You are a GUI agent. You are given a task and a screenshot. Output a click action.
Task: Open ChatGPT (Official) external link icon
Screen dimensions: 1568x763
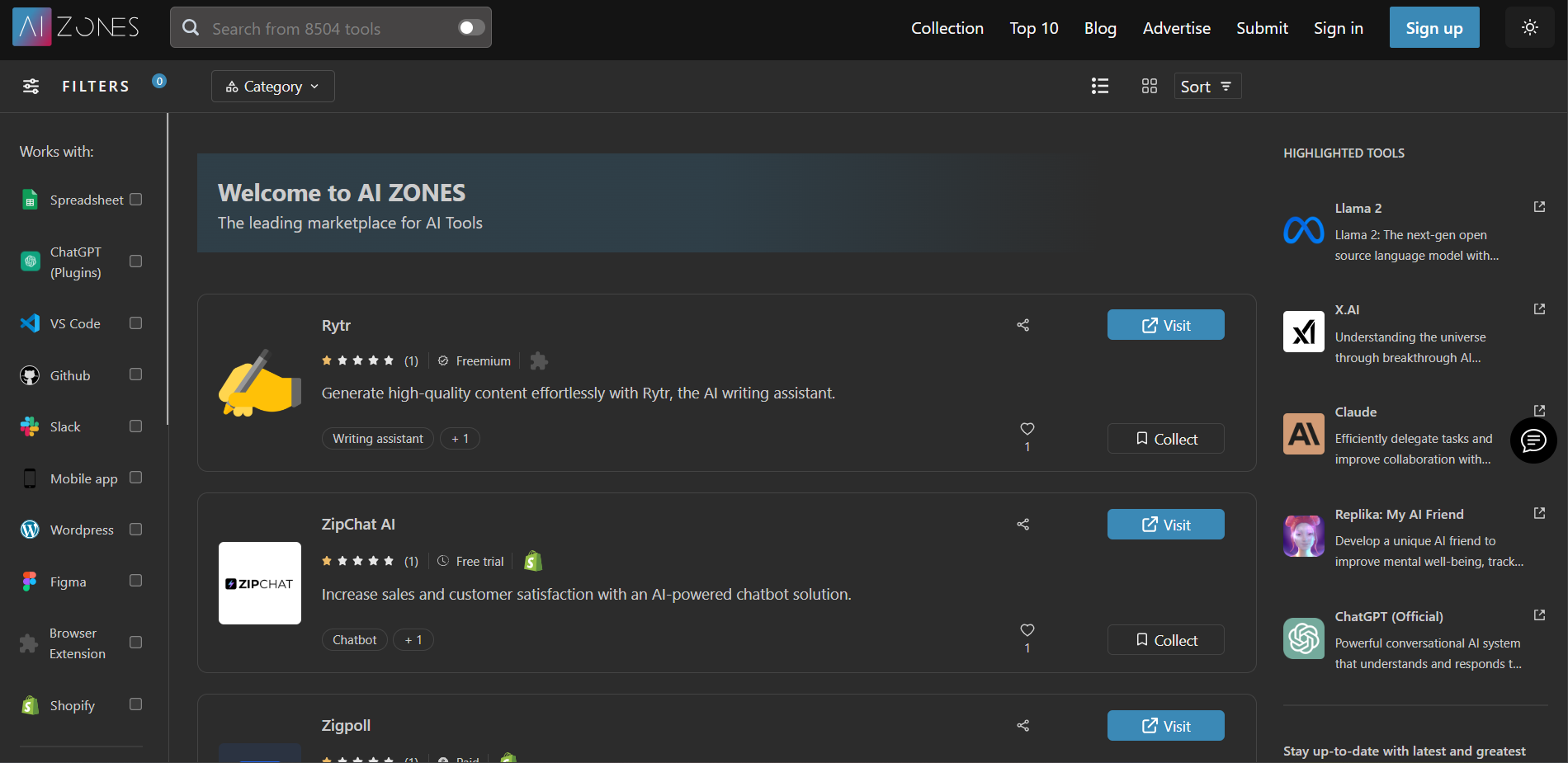(1539, 615)
